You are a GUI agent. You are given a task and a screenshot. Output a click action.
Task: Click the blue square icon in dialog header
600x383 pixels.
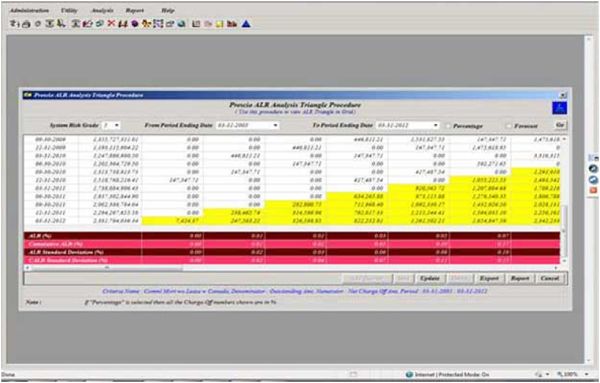[559, 108]
